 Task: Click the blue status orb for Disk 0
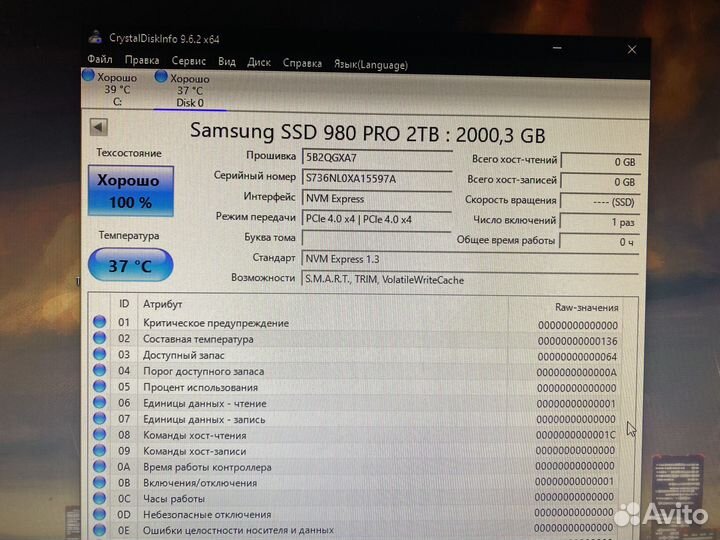coord(161,76)
